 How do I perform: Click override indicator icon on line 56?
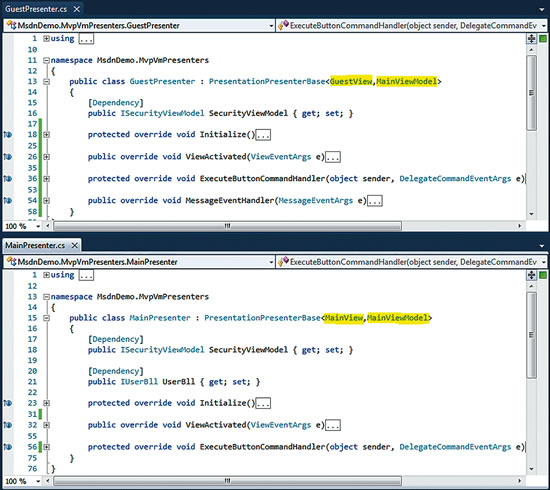8,447
